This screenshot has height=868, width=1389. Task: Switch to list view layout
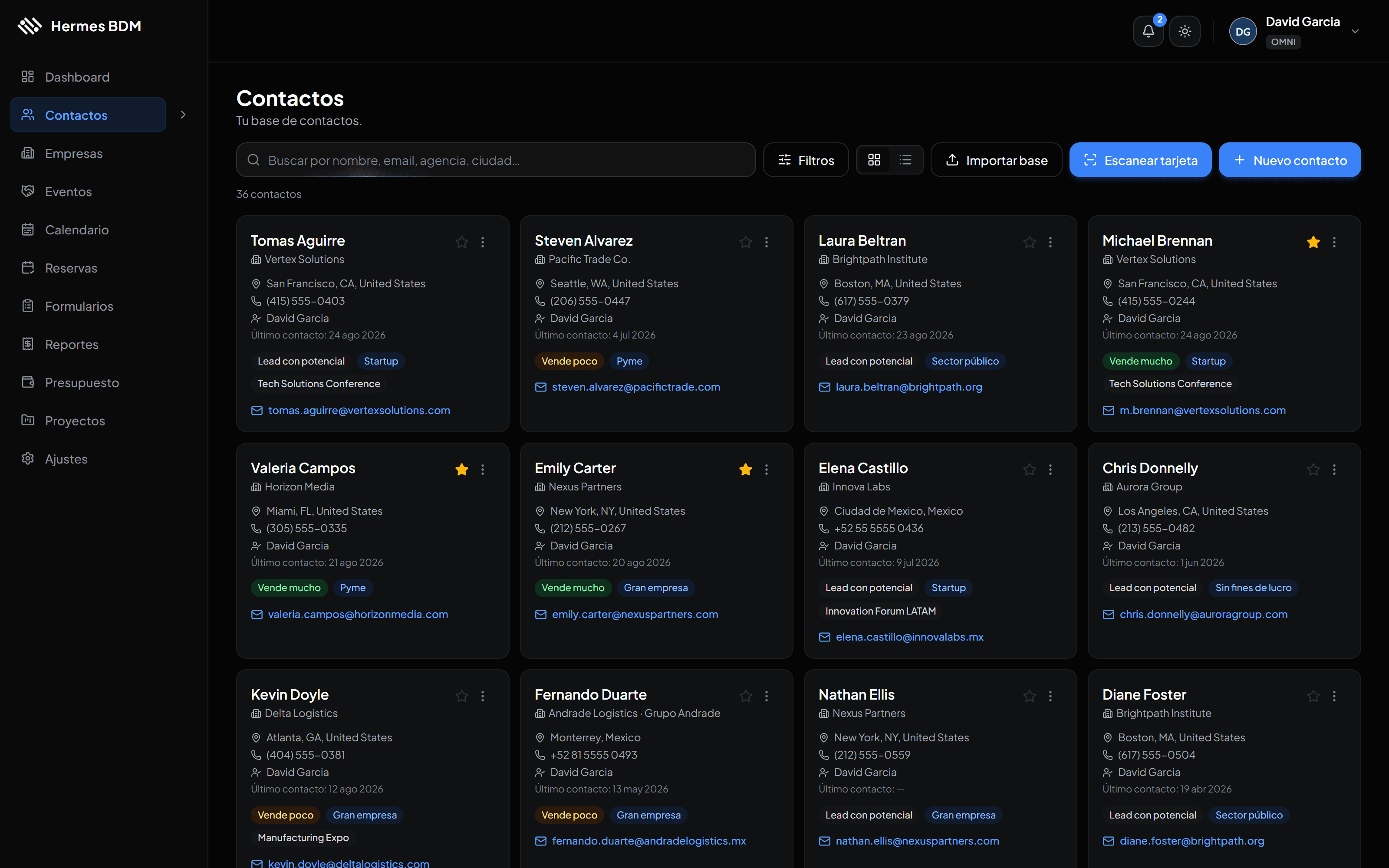(905, 160)
